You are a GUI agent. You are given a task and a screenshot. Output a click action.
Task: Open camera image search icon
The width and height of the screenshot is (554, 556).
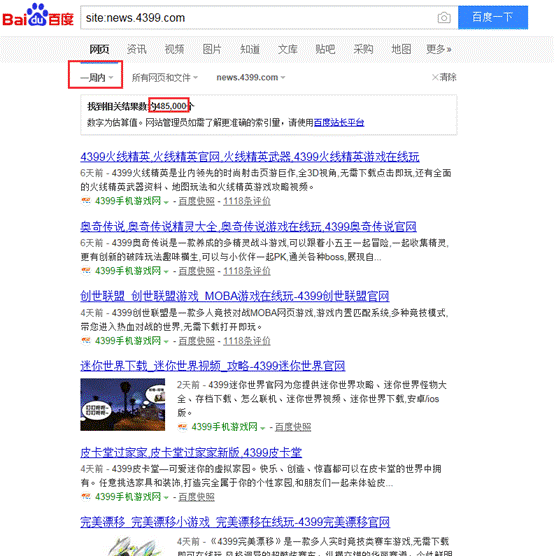pyautogui.click(x=444, y=18)
